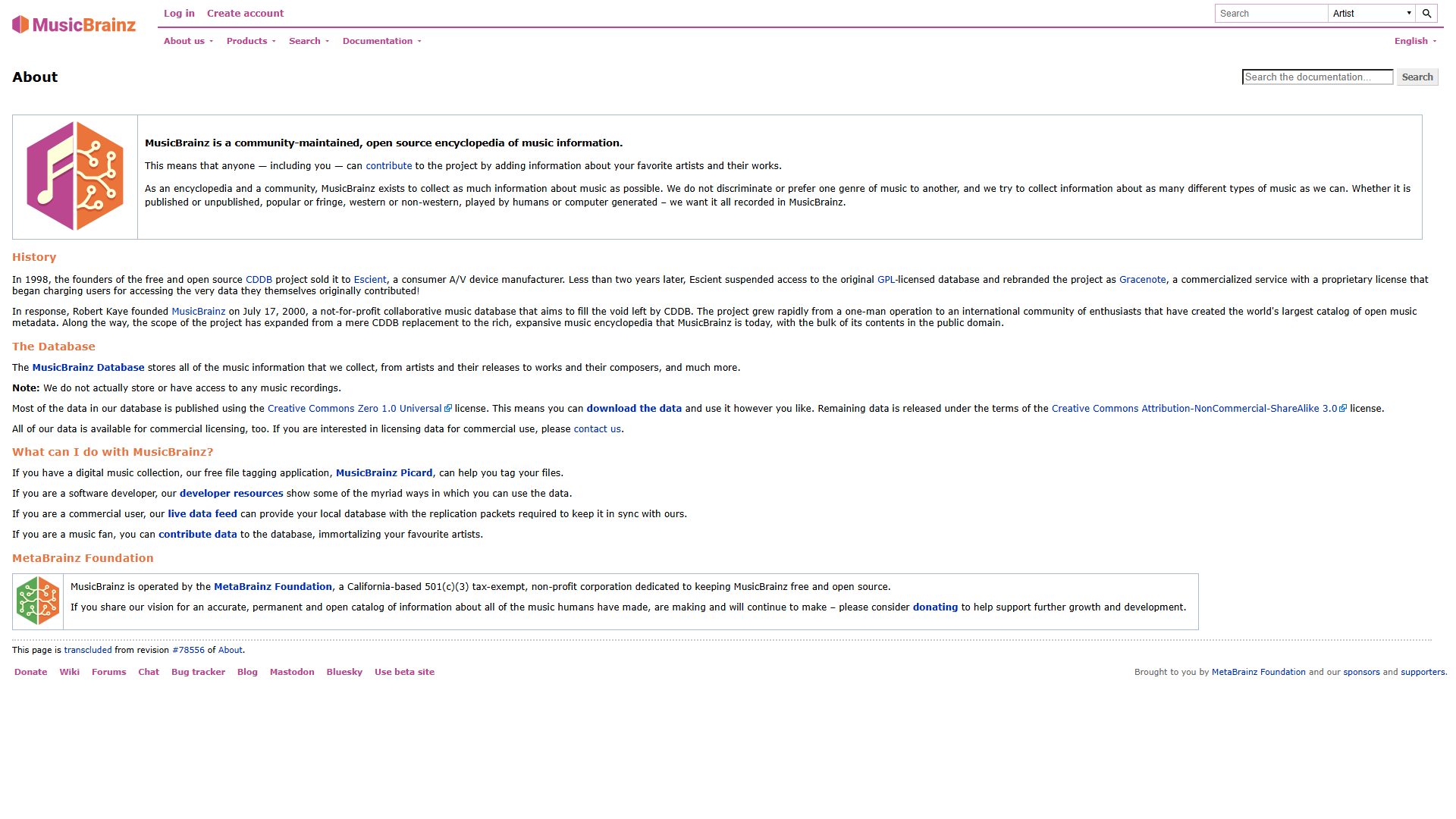
Task: Open the Gracenote link
Action: [x=1143, y=280]
